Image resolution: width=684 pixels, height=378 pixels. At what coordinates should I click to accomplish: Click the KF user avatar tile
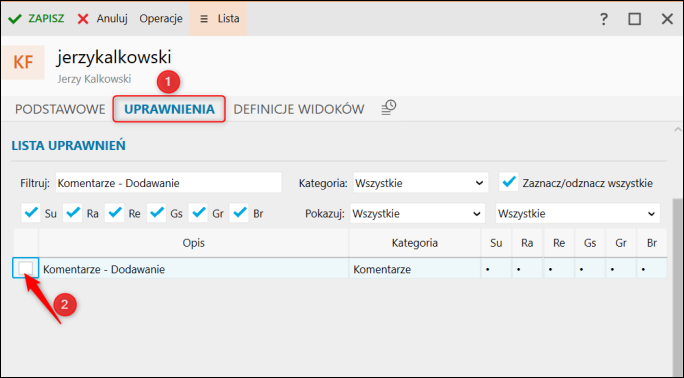click(23, 62)
